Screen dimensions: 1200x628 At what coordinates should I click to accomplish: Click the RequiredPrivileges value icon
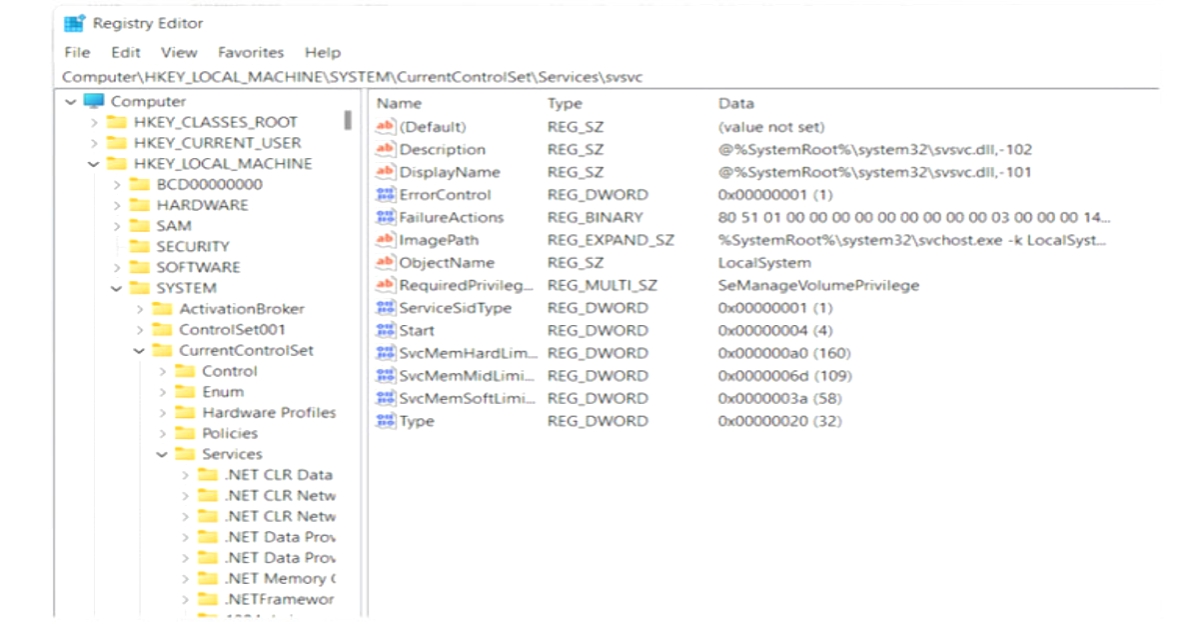[x=385, y=286]
